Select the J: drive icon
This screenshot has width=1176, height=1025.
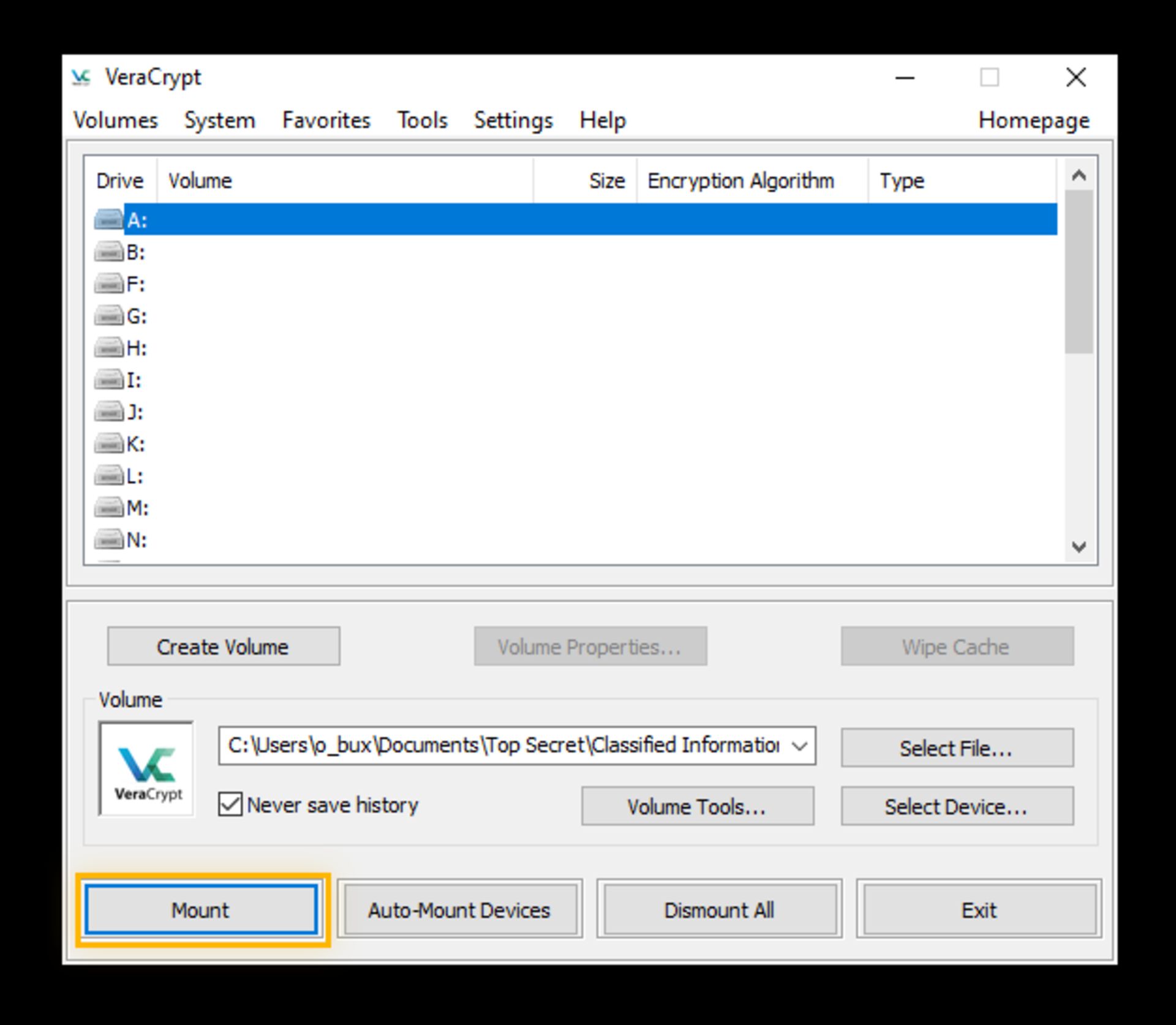(108, 411)
